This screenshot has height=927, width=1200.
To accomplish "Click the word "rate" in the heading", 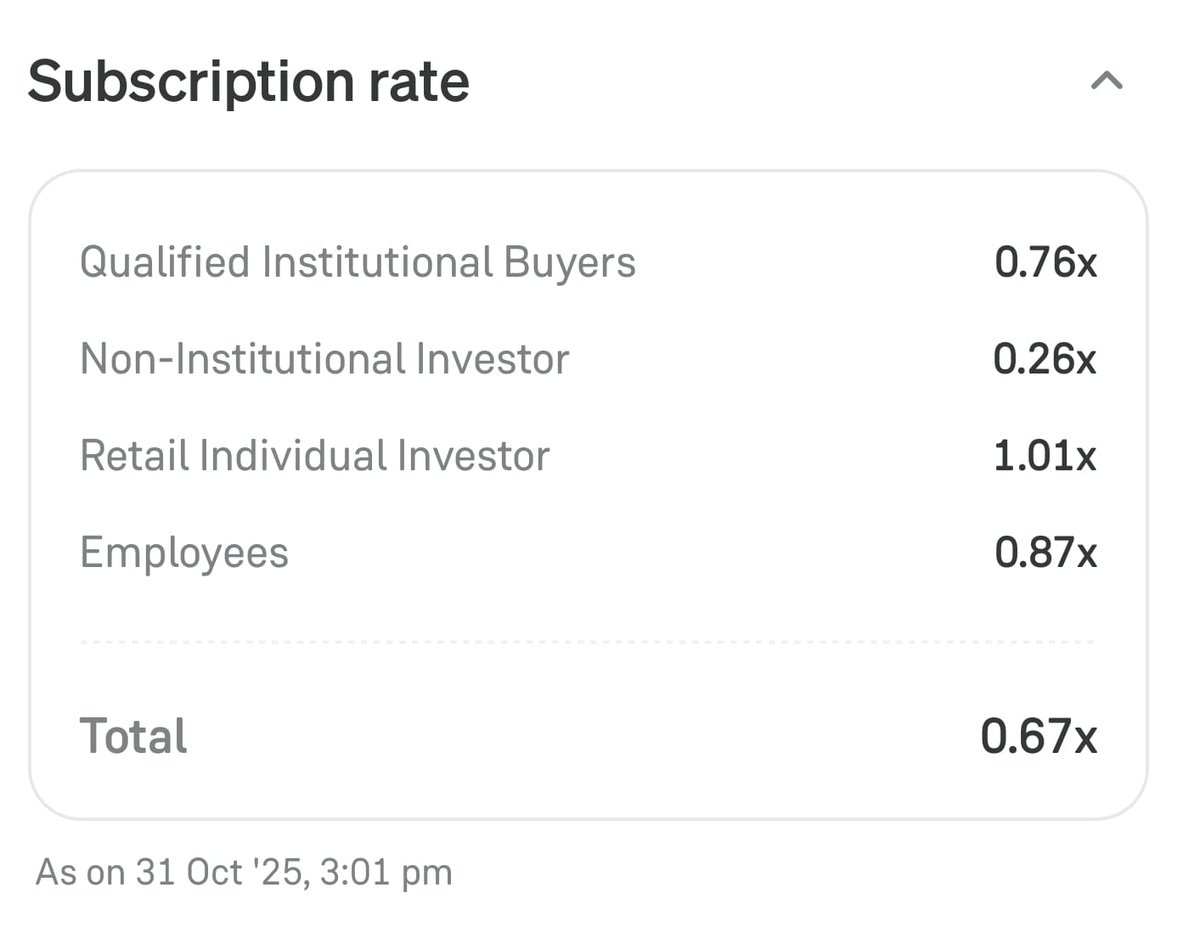I will (x=421, y=82).
